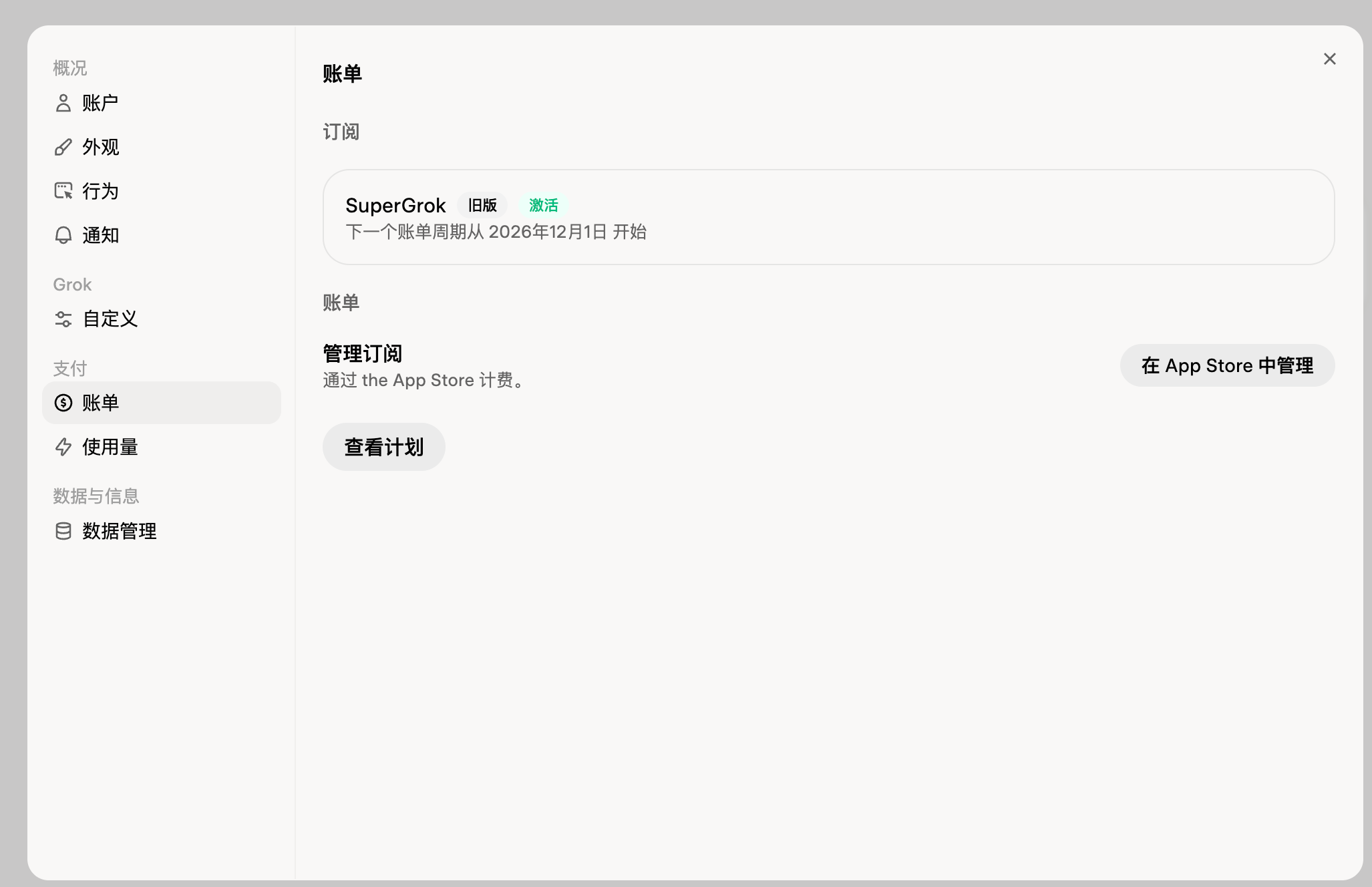Open the 账户 settings section
The image size is (1372, 887).
(x=161, y=103)
